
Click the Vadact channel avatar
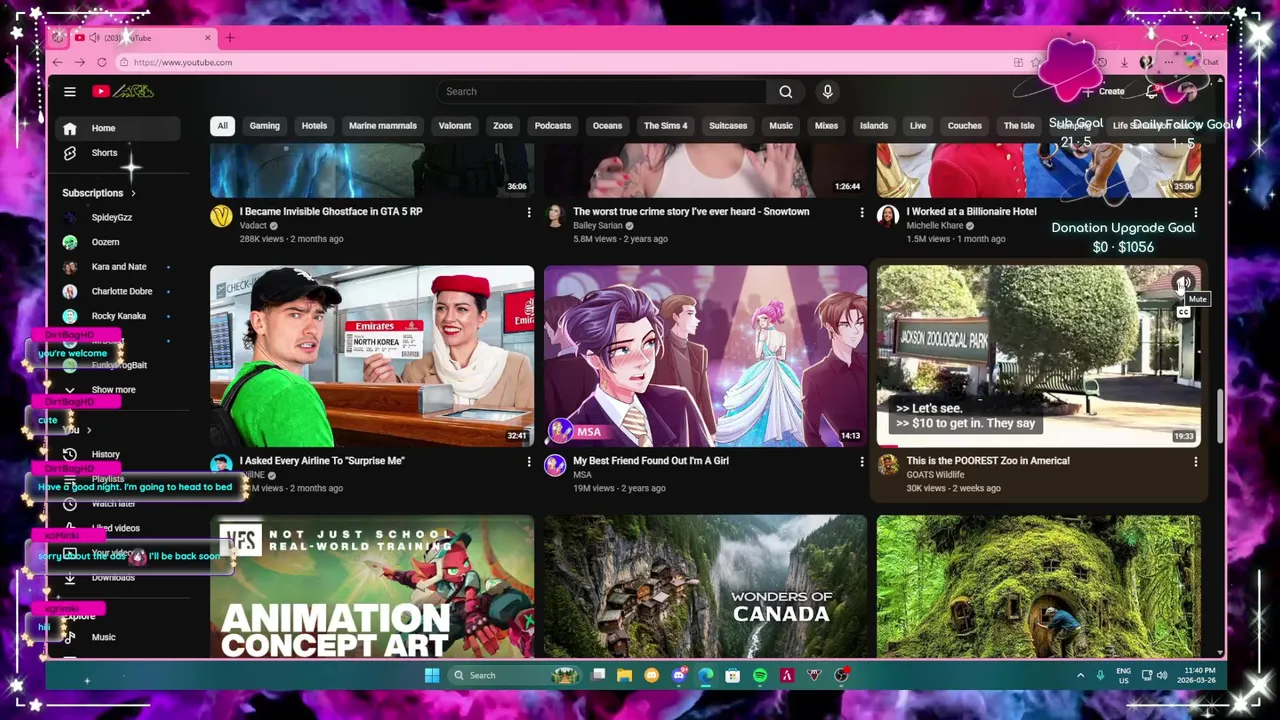click(x=221, y=216)
